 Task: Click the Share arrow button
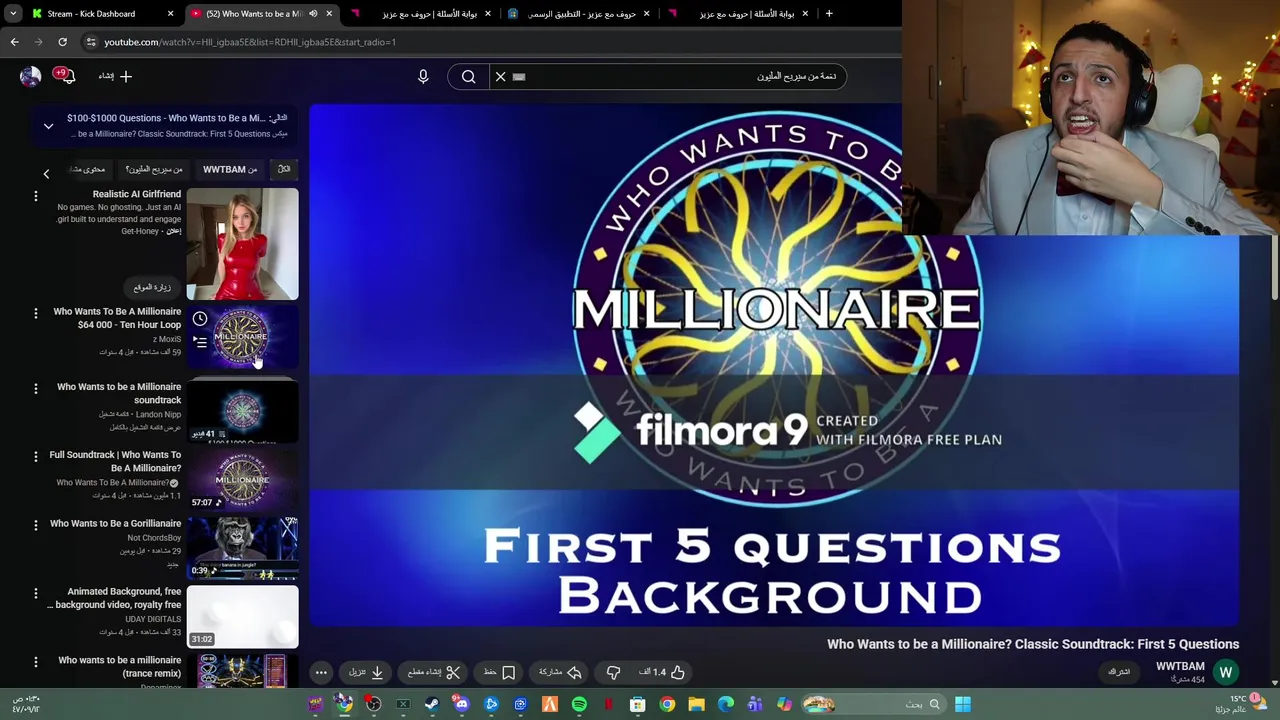click(560, 672)
